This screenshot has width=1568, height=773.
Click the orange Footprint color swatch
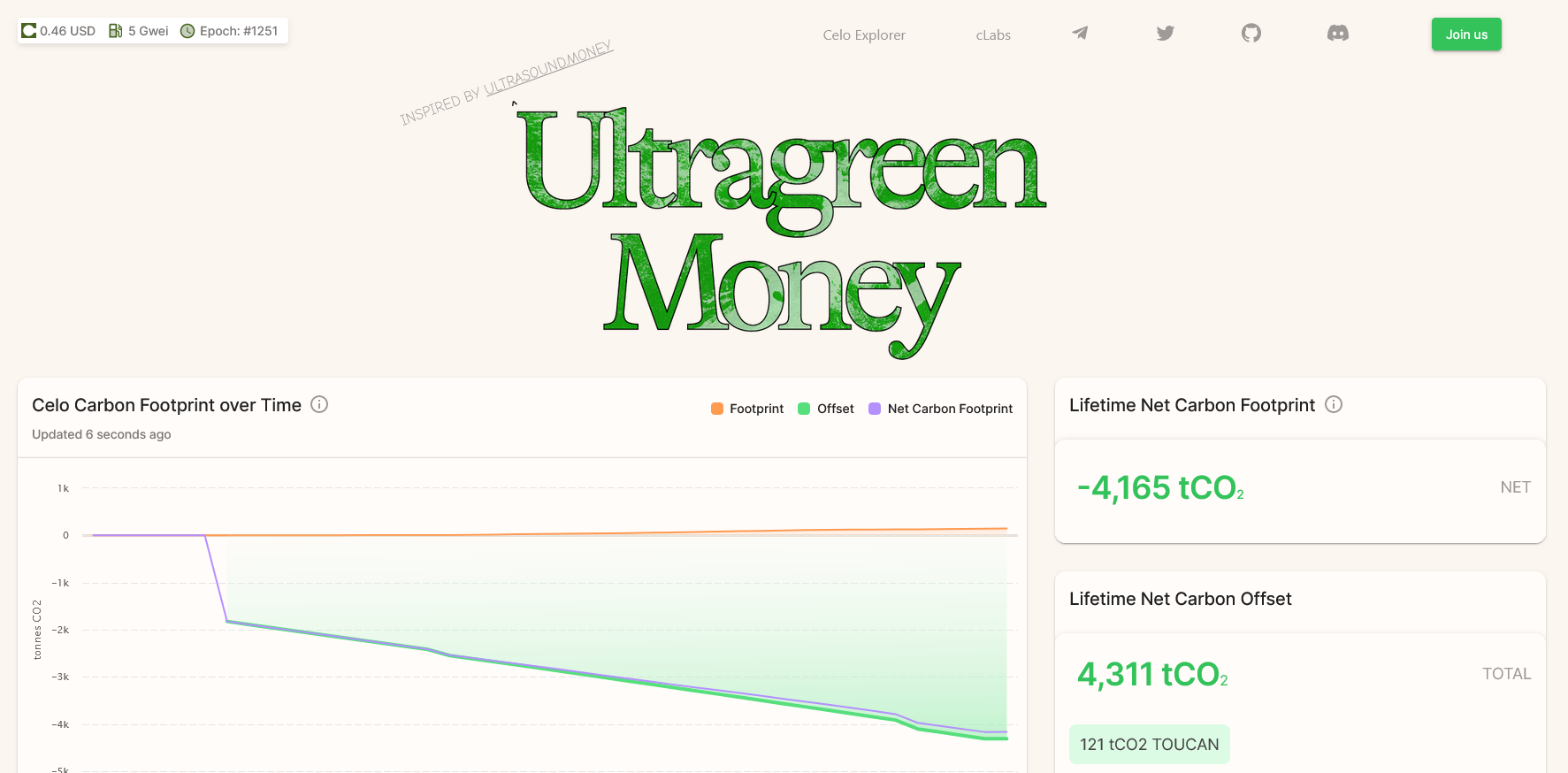pyautogui.click(x=717, y=409)
